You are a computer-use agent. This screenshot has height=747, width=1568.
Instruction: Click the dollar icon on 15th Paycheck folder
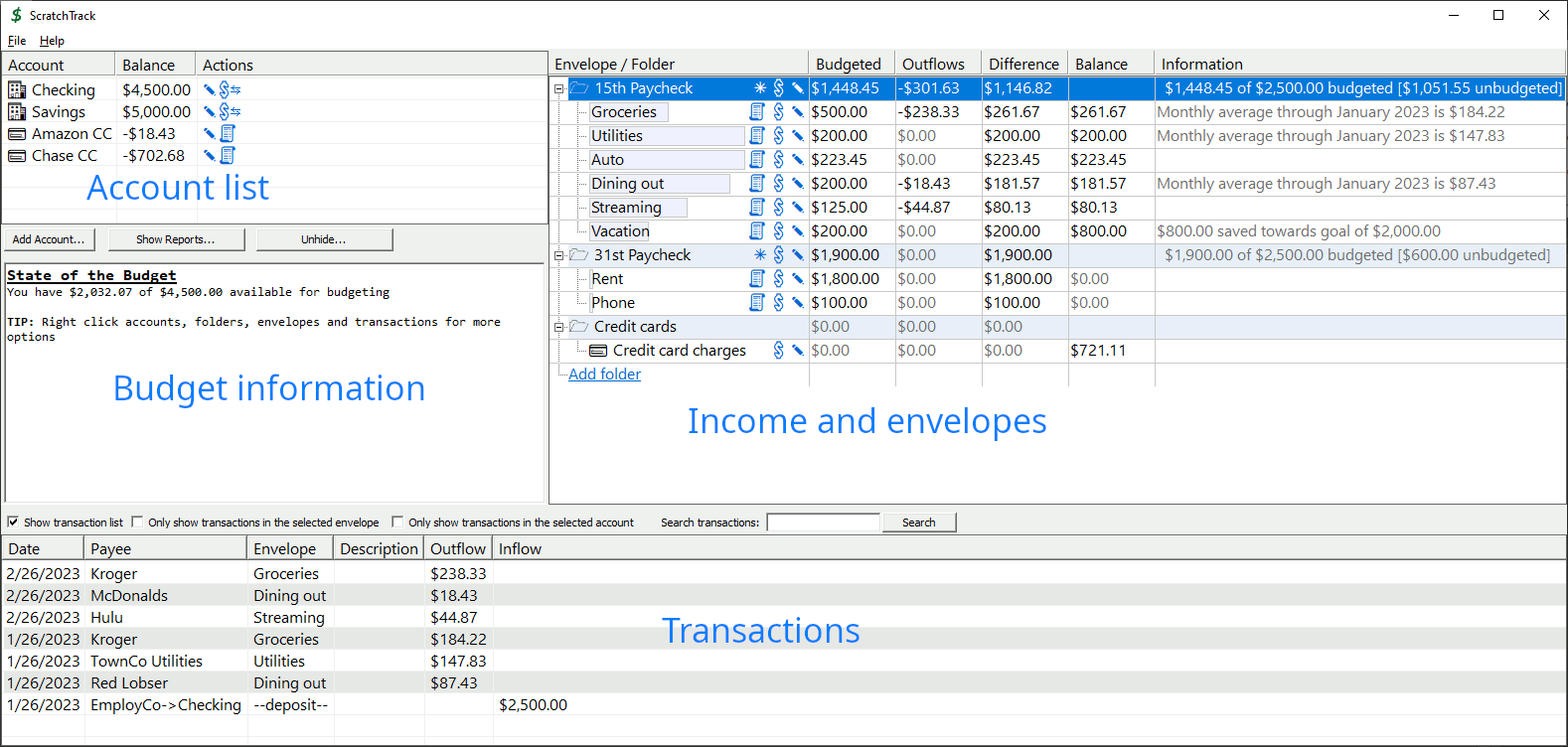coord(779,88)
